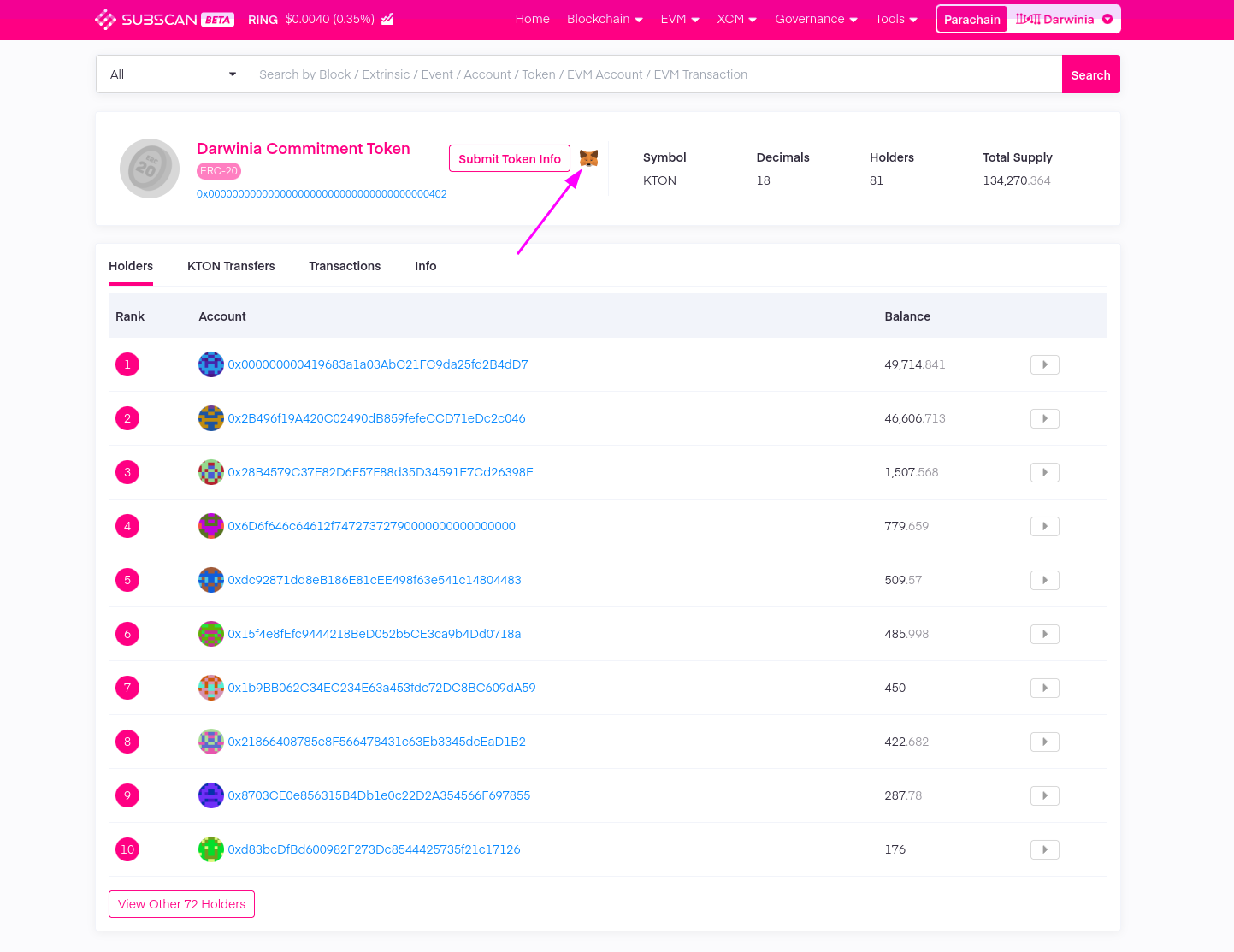Open the Darwinia network selector
The width and height of the screenshot is (1234, 952).
pos(1064,19)
